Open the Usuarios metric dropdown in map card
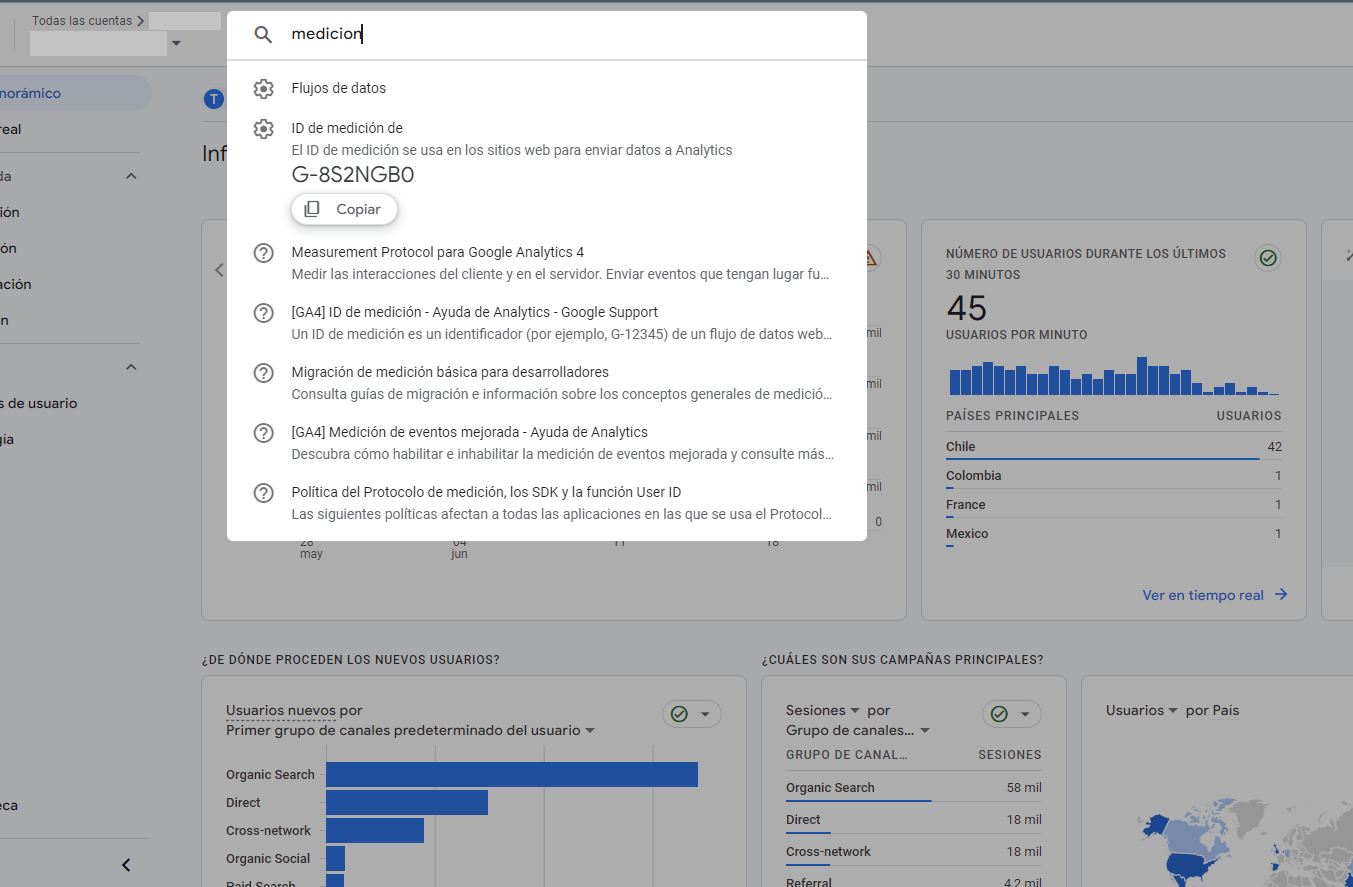This screenshot has width=1353, height=887. [1172, 711]
